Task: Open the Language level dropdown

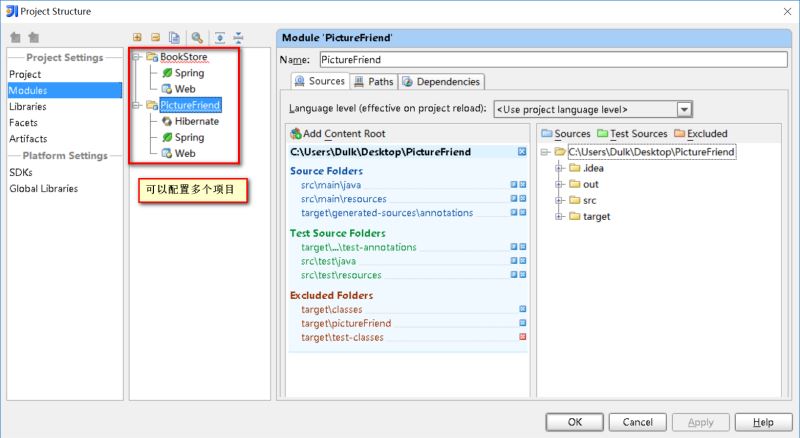Action: [684, 109]
